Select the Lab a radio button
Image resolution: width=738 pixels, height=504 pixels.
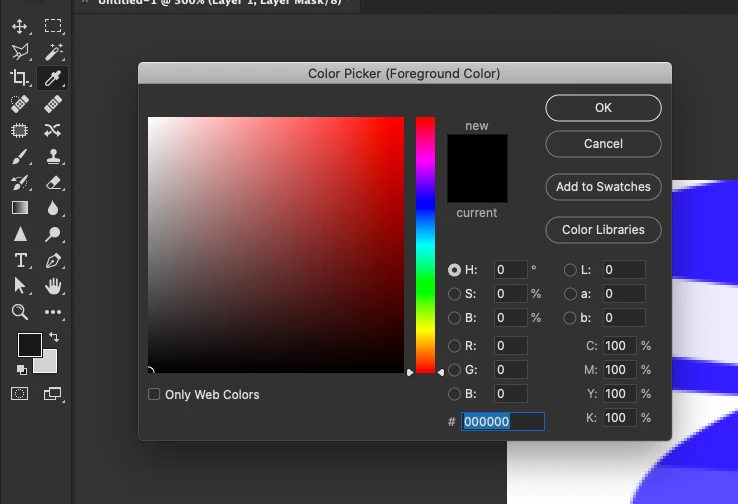570,294
